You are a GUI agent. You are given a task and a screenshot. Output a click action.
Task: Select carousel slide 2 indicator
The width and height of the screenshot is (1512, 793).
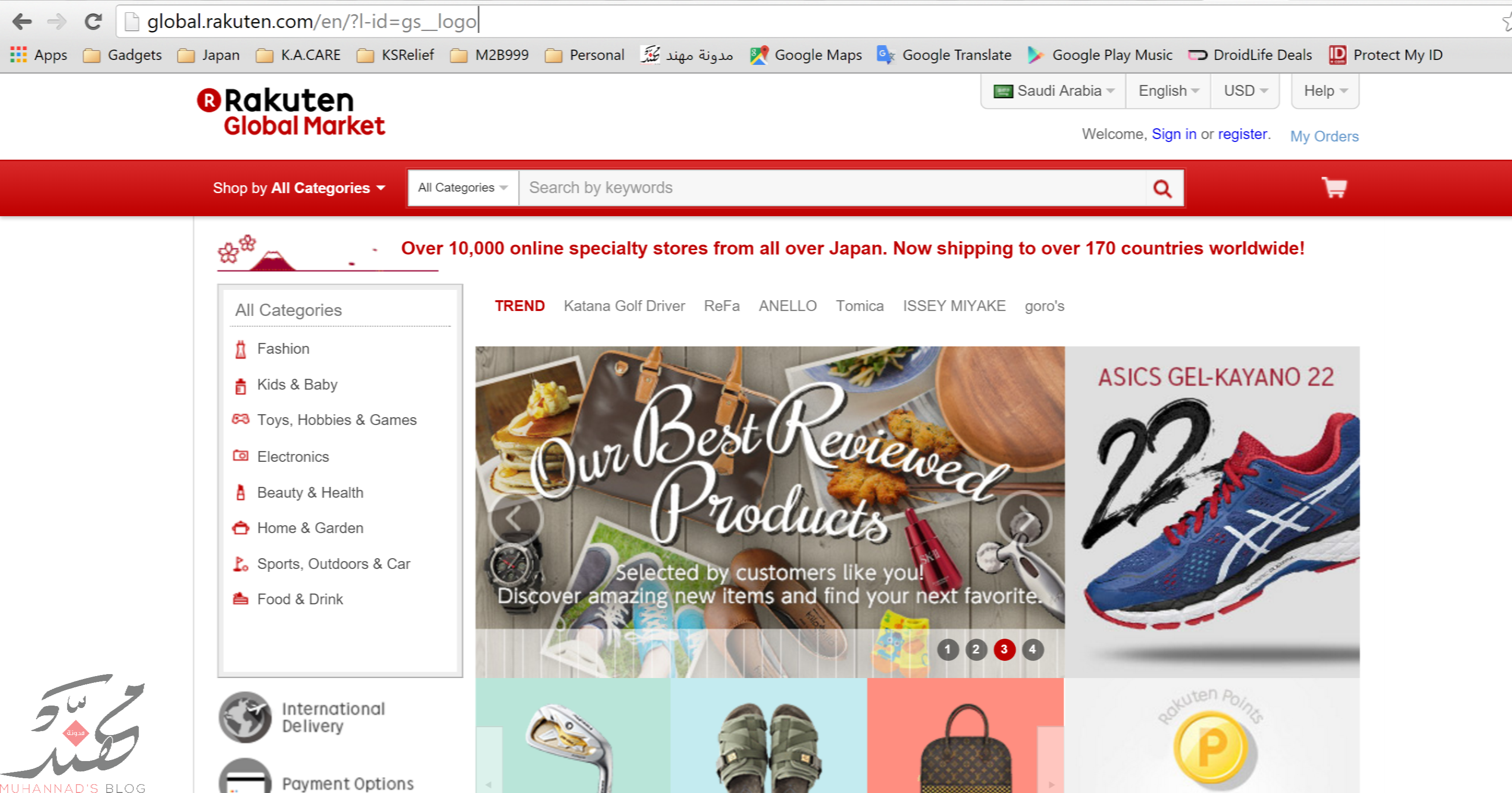pyautogui.click(x=976, y=649)
